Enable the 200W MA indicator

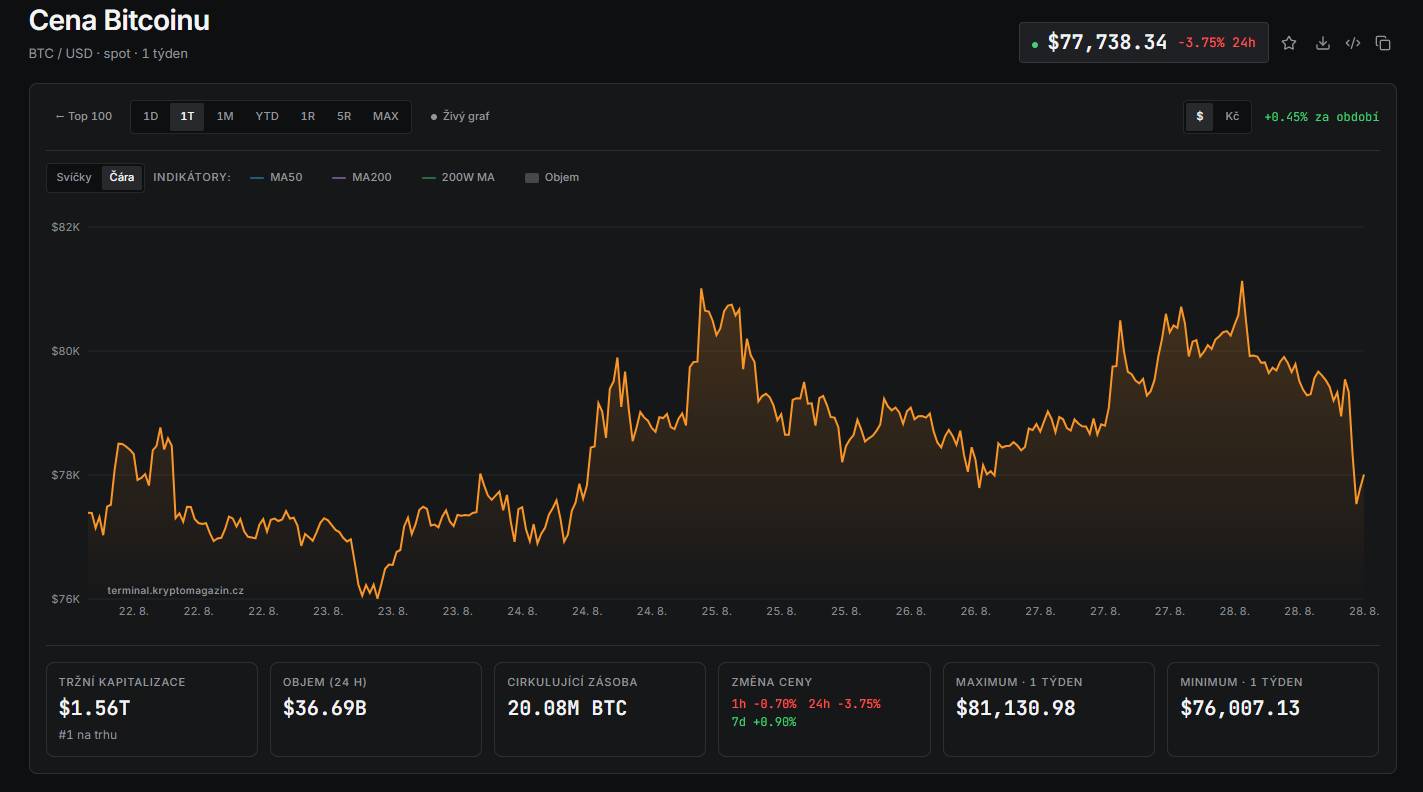[458, 177]
